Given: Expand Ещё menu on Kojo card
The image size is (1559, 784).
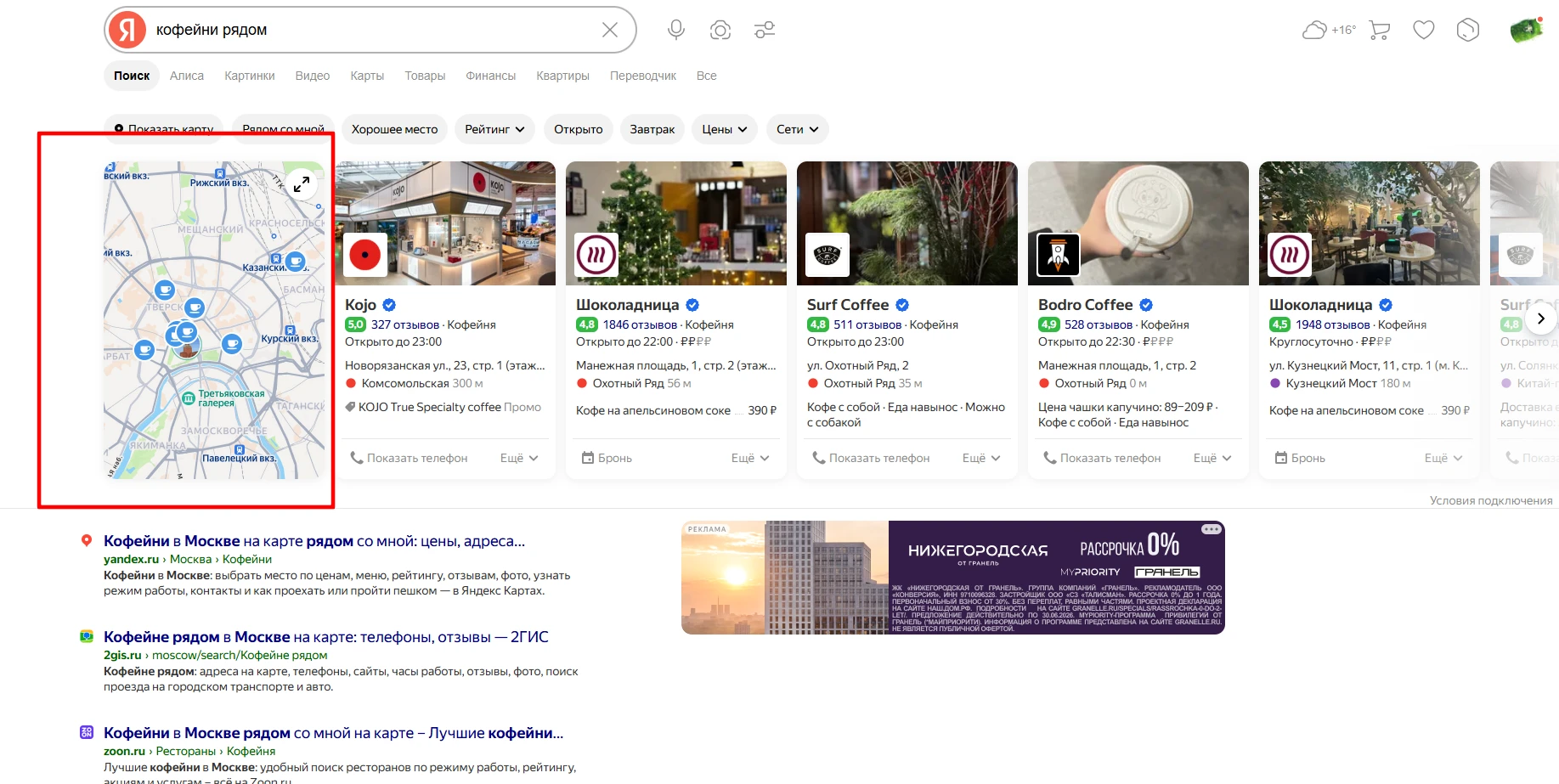Looking at the screenshot, I should [519, 458].
